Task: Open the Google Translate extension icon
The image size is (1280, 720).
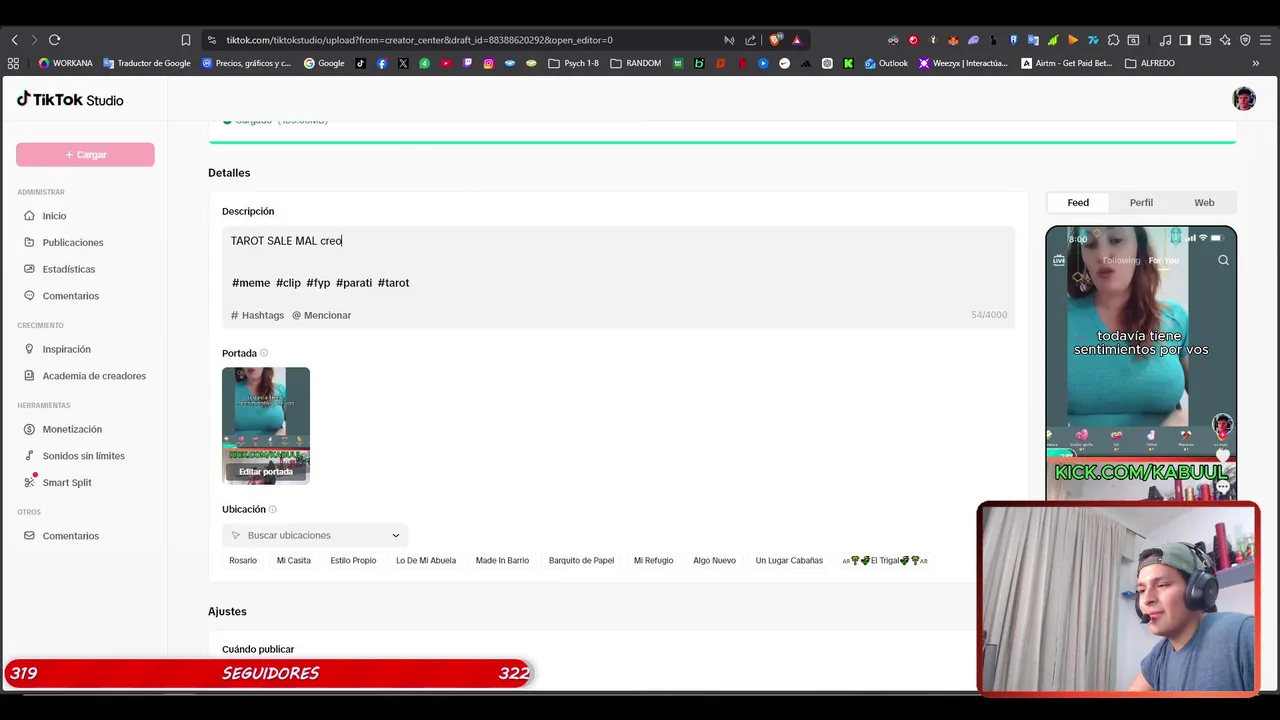Action: coord(1033,40)
